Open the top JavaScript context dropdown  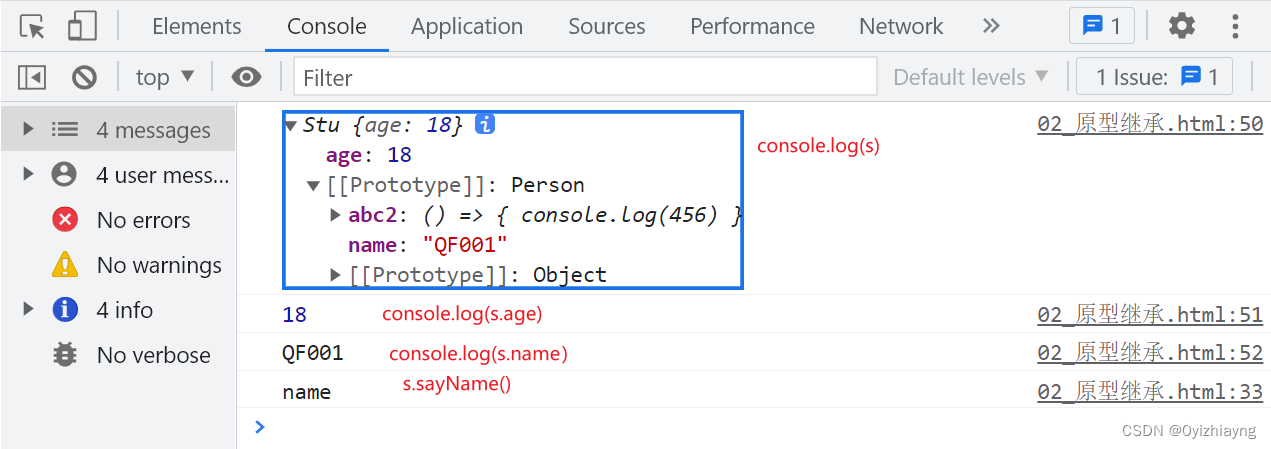[x=165, y=77]
